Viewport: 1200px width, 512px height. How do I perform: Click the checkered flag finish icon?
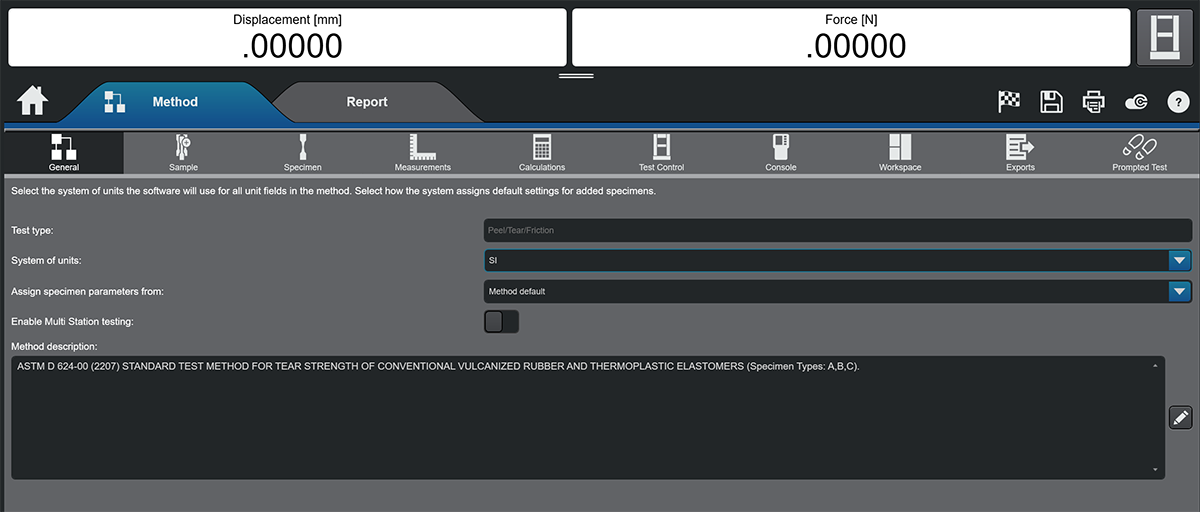click(1009, 101)
